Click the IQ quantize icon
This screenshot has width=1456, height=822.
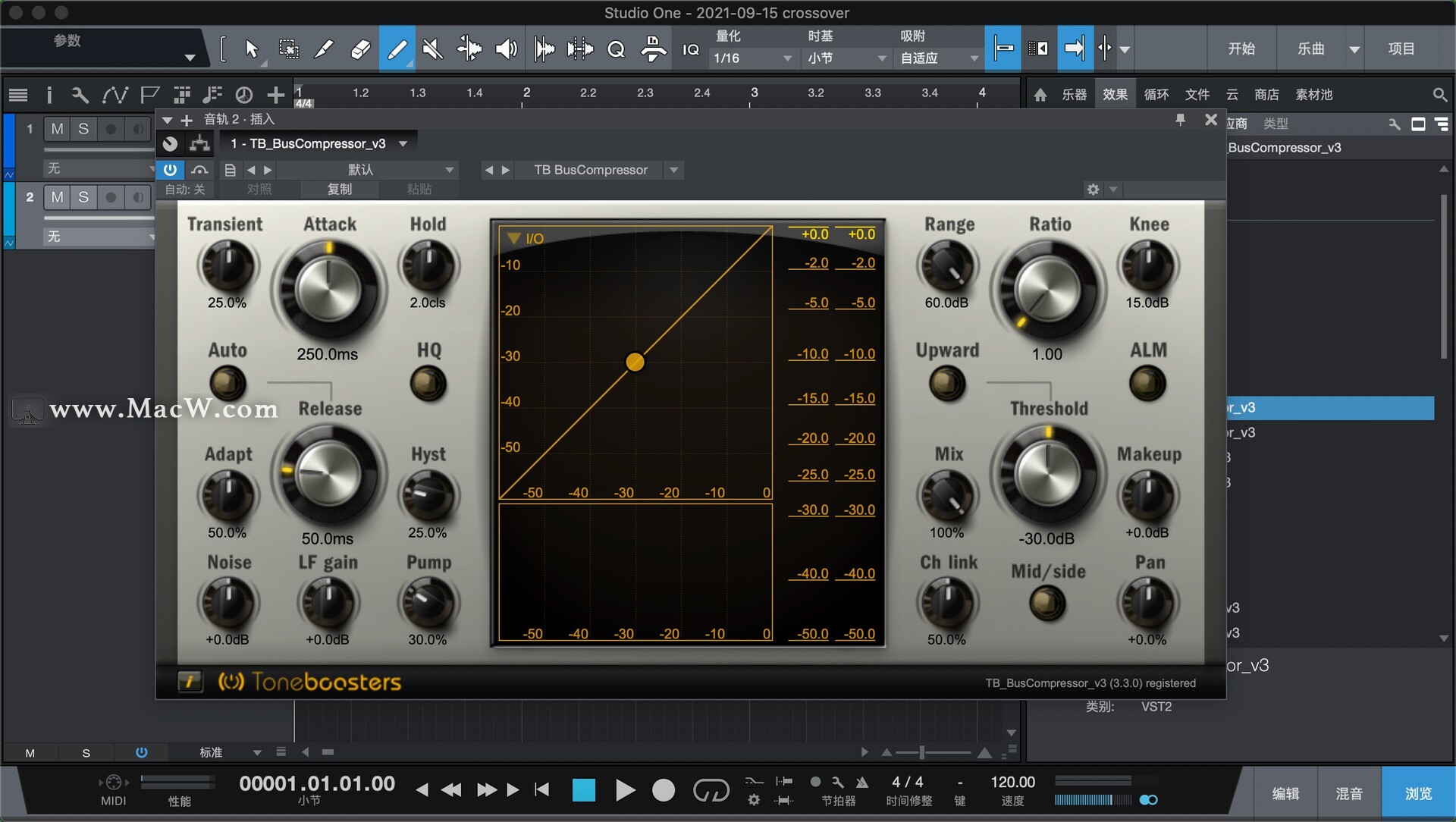(x=690, y=50)
